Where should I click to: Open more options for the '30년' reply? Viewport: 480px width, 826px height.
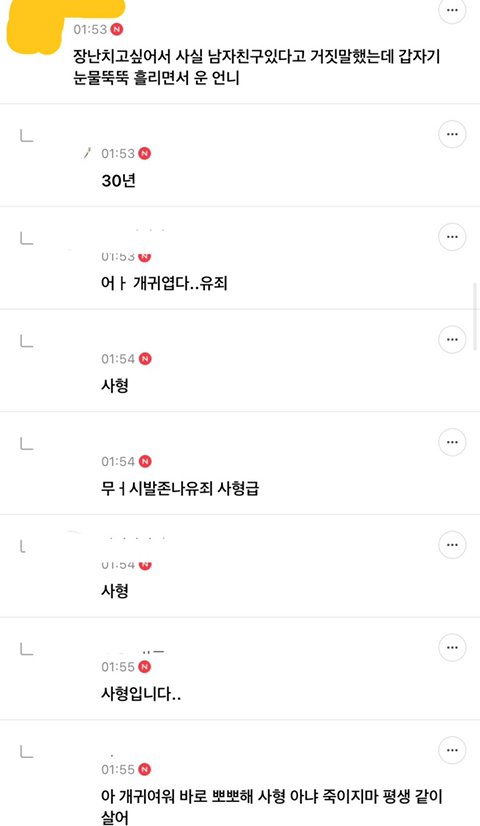click(x=452, y=134)
